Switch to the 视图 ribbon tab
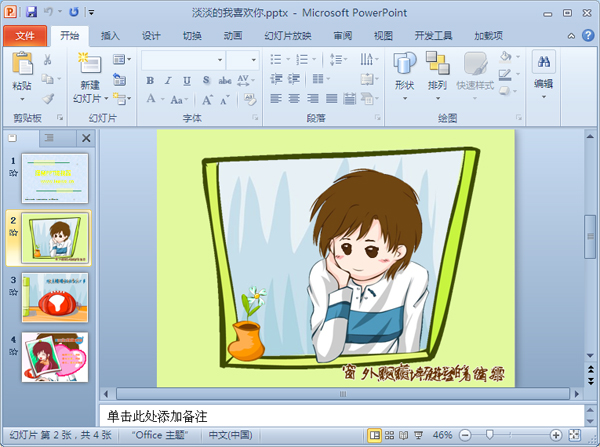 tap(383, 36)
